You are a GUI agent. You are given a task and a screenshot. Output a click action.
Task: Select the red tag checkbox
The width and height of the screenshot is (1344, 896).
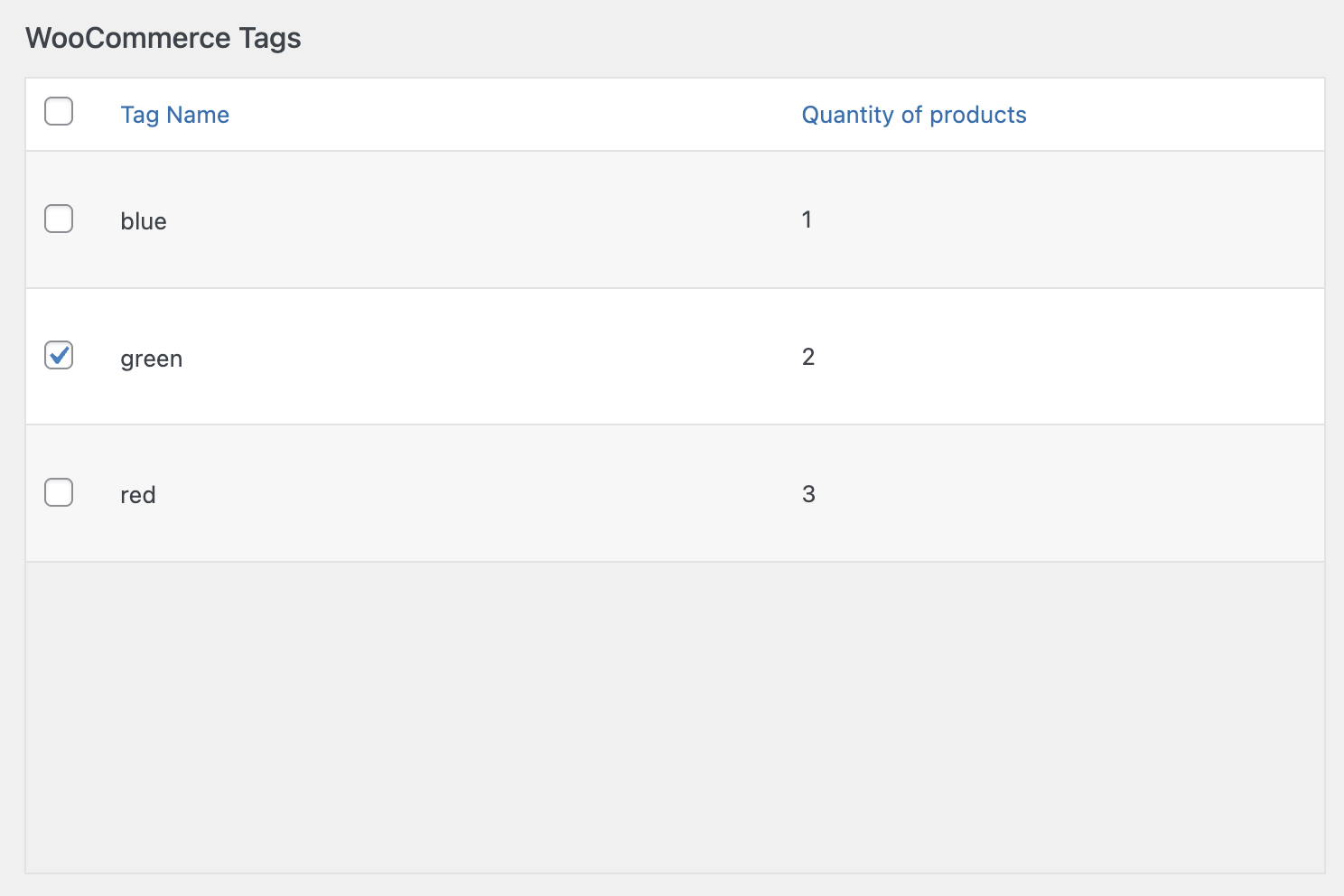(59, 492)
